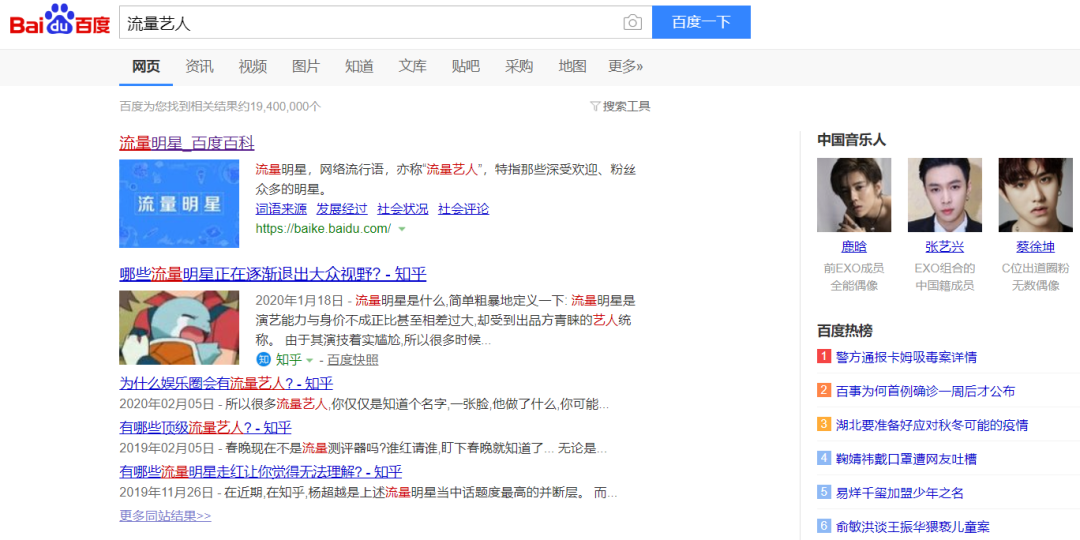Open hot topic 易烊千玺加盟少年之名

(x=900, y=492)
